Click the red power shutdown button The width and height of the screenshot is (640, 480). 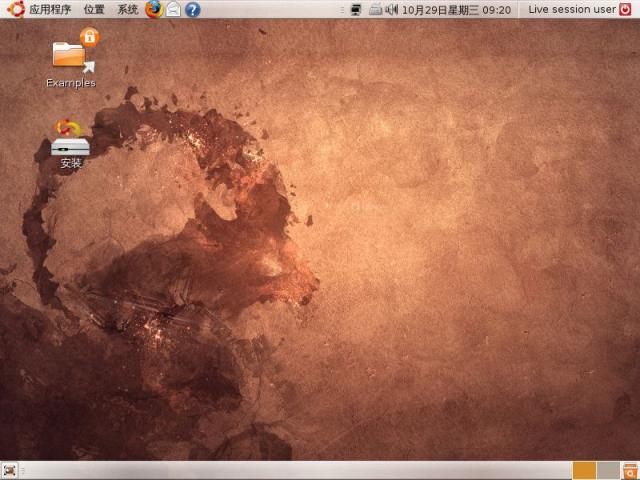point(625,9)
